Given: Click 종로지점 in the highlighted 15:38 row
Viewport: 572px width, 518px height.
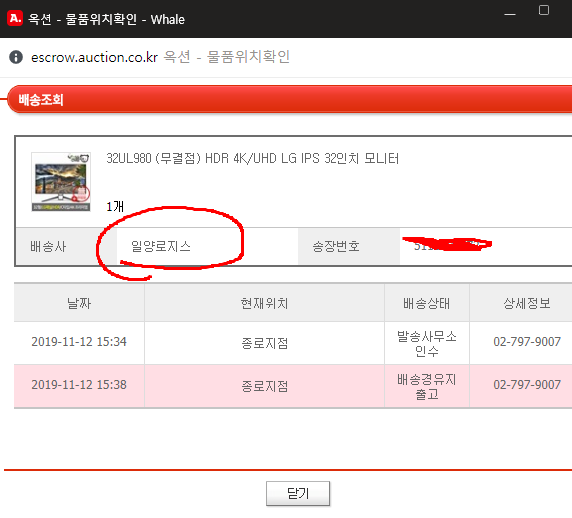Looking at the screenshot, I should point(264,386).
